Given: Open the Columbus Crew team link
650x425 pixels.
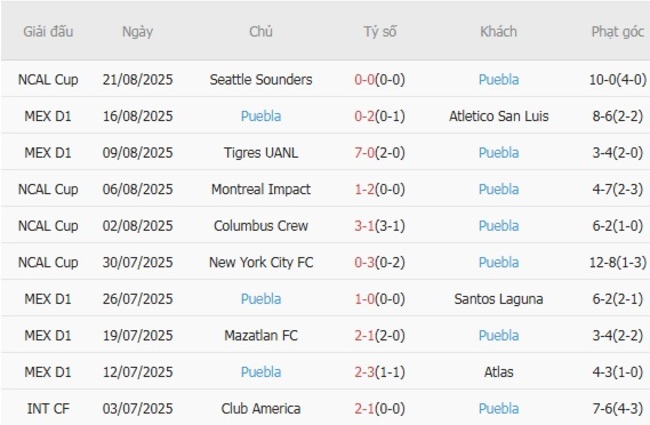Looking at the screenshot, I should pos(261,226).
